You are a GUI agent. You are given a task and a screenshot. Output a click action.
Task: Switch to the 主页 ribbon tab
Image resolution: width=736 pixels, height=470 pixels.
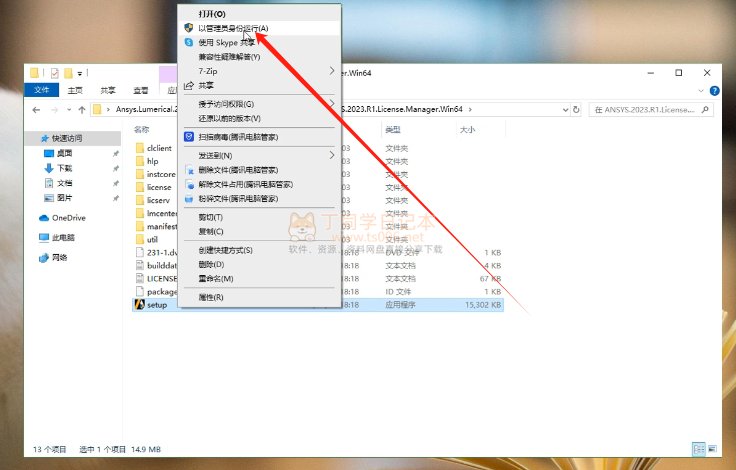pos(75,90)
